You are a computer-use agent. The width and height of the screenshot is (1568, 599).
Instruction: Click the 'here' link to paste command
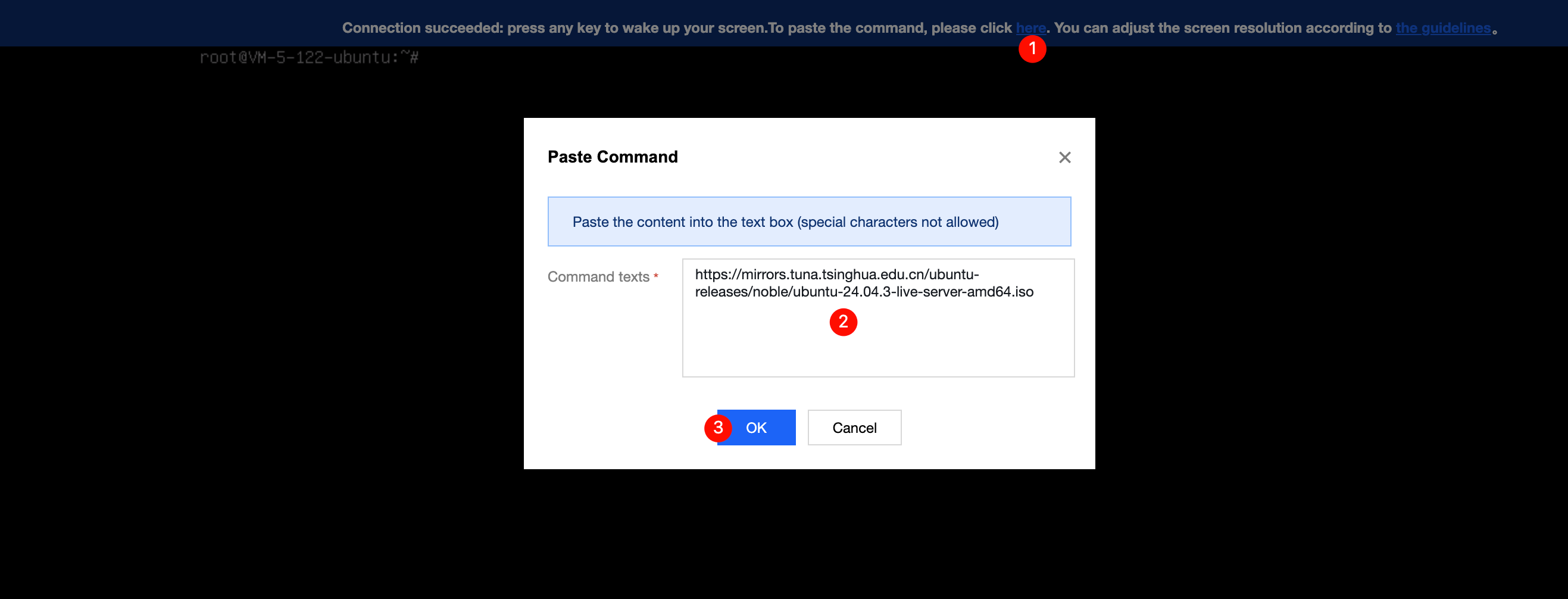[x=1029, y=27]
